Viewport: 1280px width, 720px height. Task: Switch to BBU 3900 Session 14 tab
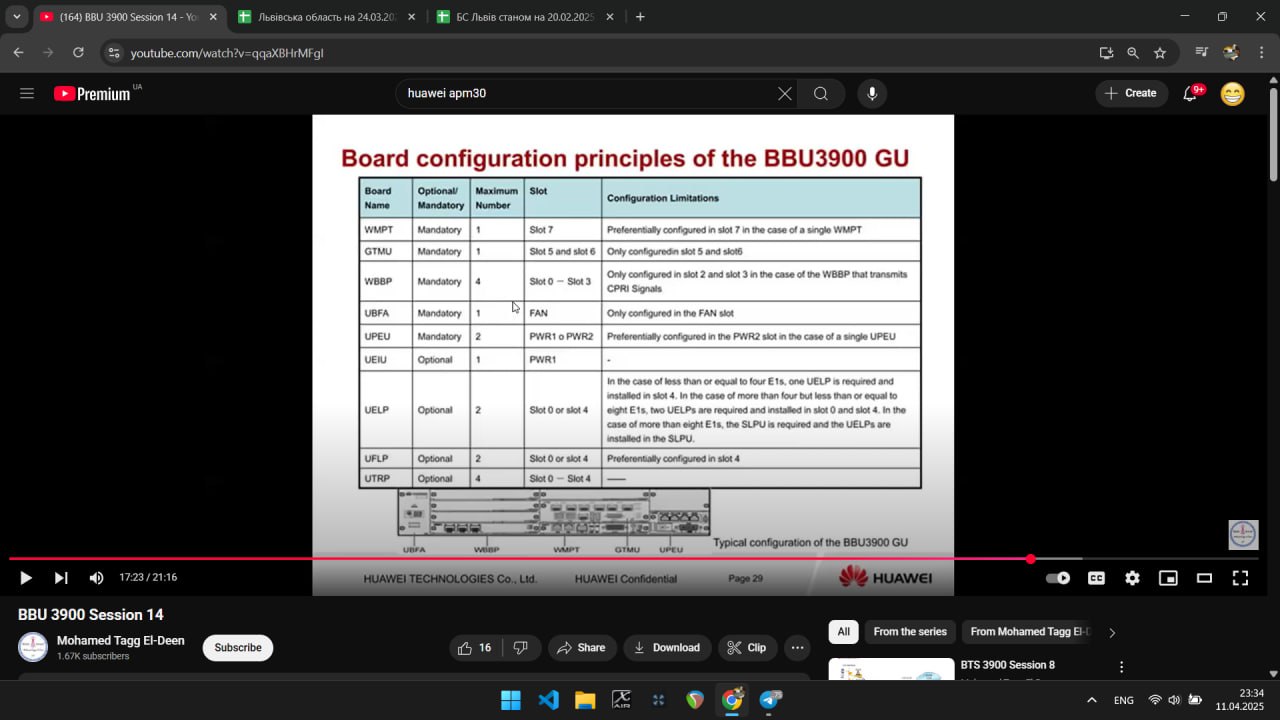128,17
